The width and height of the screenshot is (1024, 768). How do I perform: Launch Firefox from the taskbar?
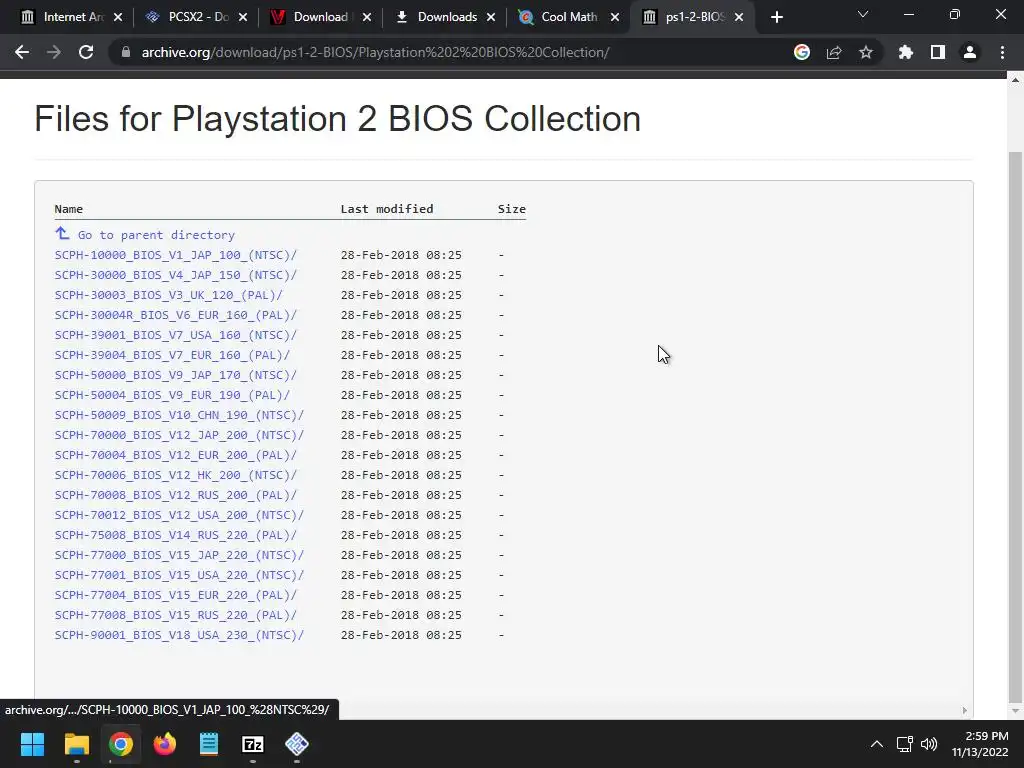coord(165,744)
